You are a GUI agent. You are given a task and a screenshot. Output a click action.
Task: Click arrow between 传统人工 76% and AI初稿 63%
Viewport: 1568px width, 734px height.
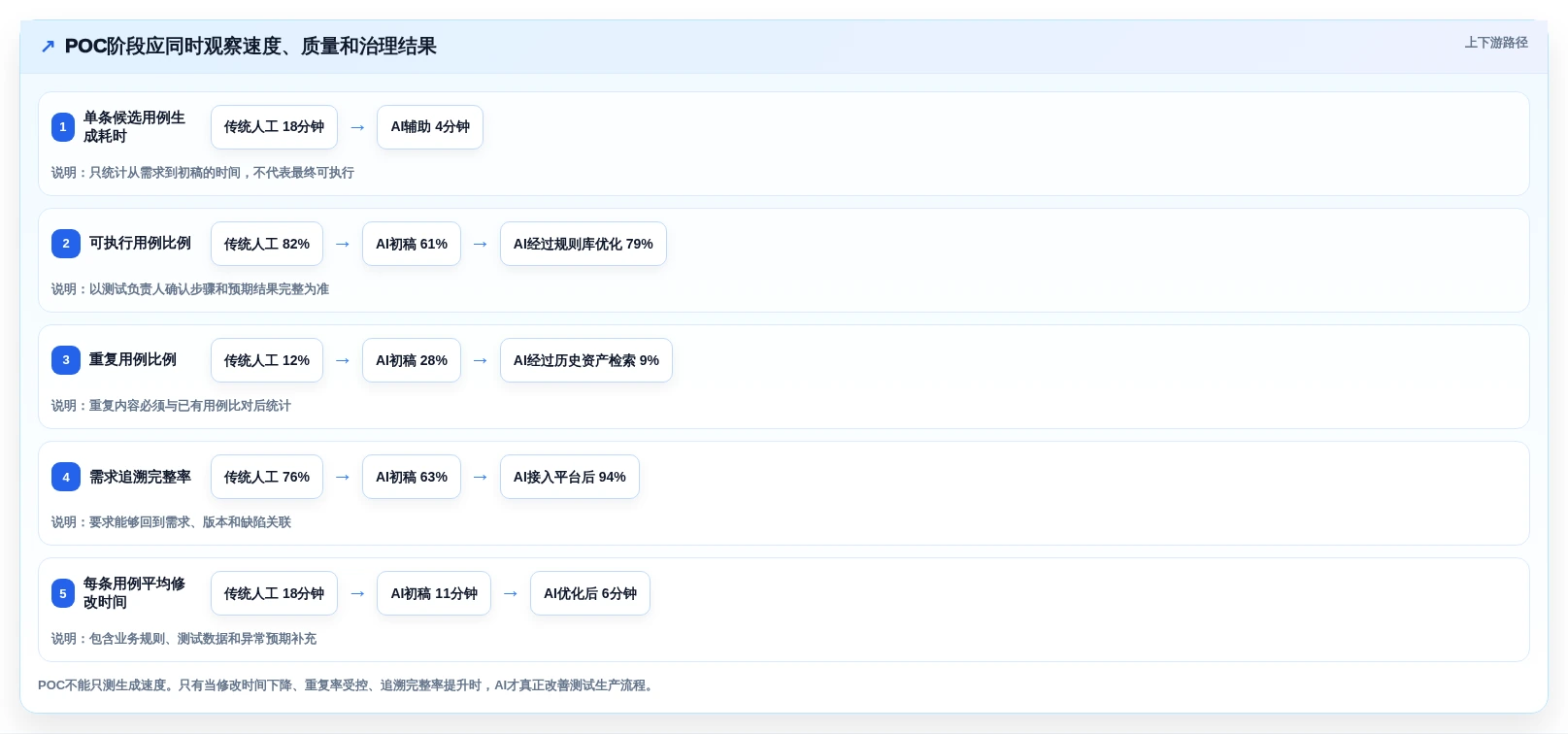[343, 477]
